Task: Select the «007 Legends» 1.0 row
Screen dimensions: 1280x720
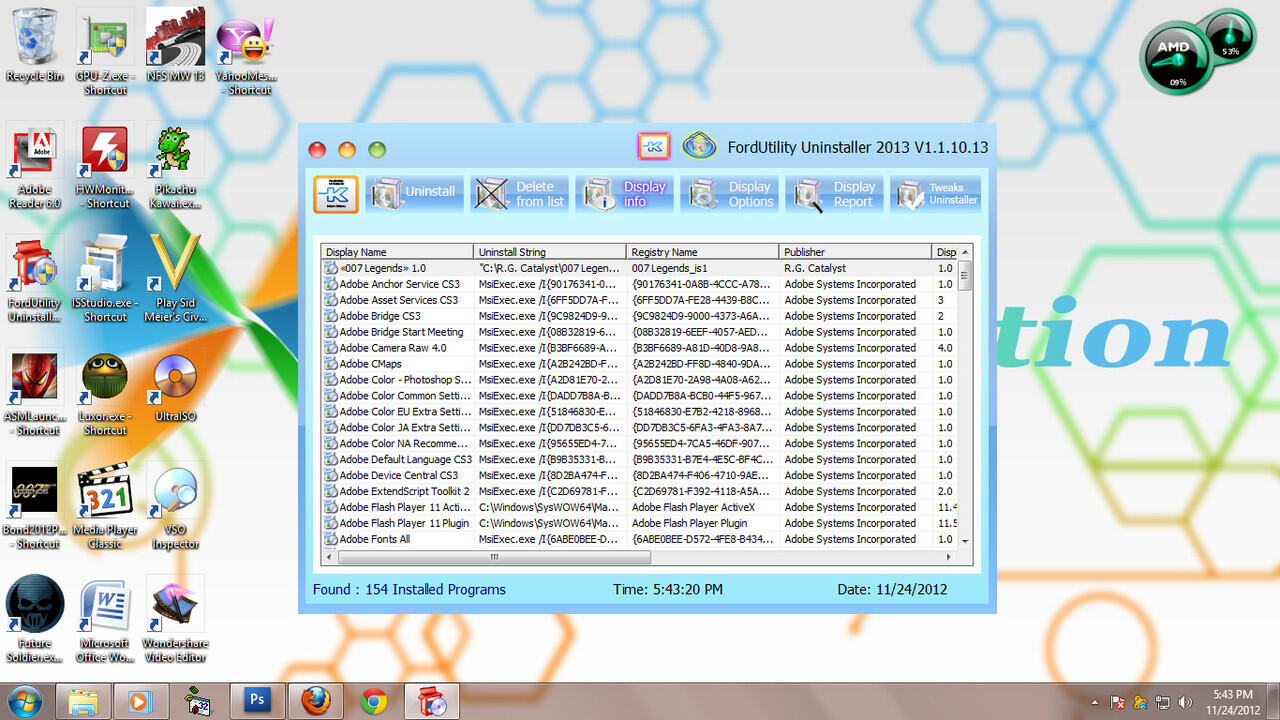Action: coord(640,268)
